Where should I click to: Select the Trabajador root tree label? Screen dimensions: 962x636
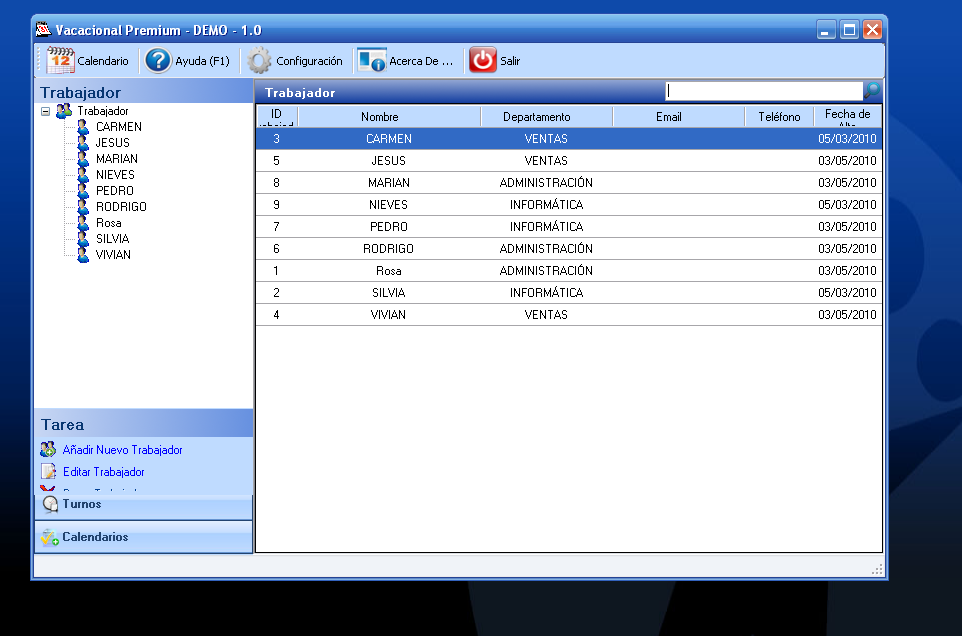click(x=102, y=111)
